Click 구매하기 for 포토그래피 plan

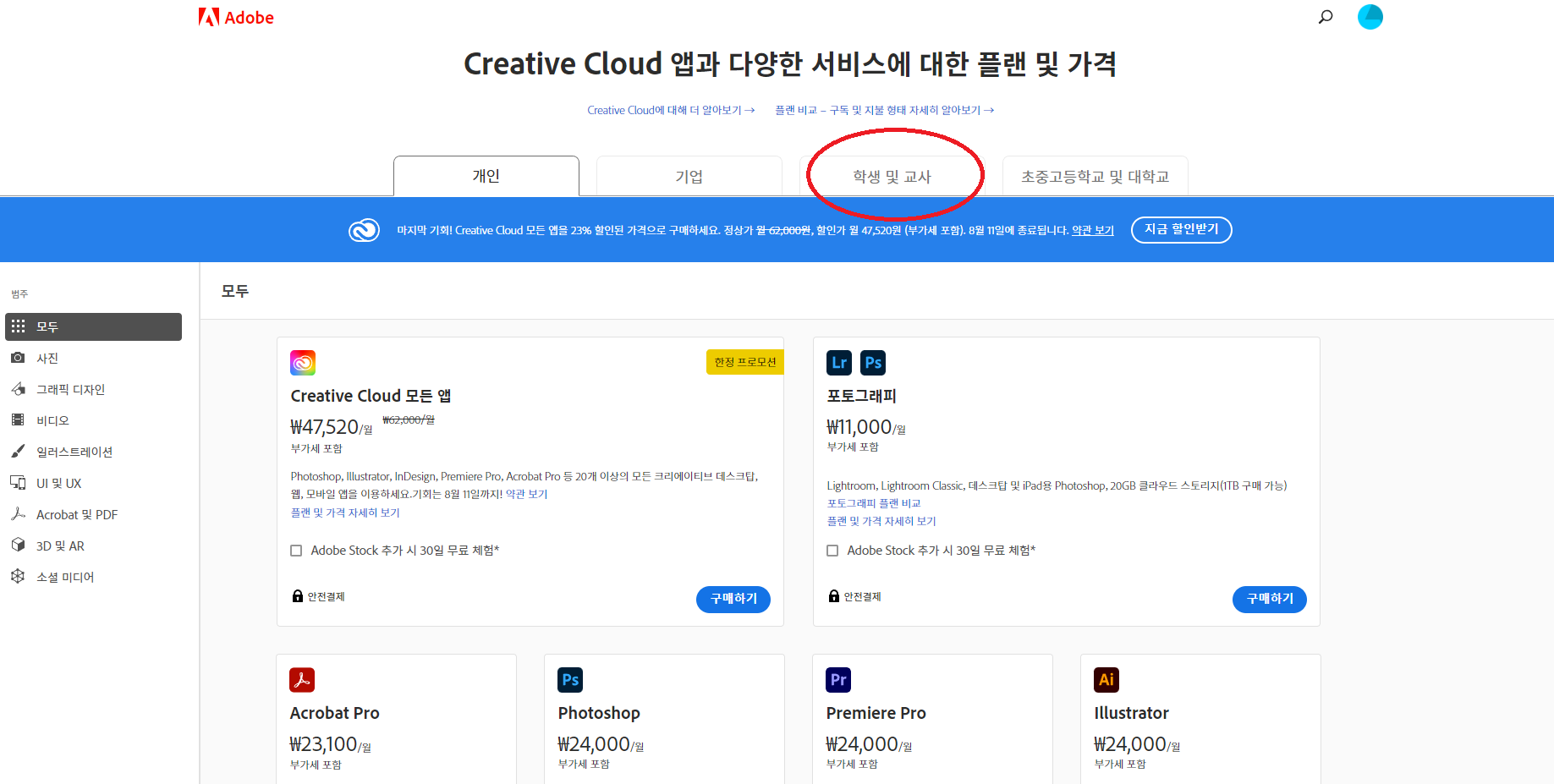1270,599
